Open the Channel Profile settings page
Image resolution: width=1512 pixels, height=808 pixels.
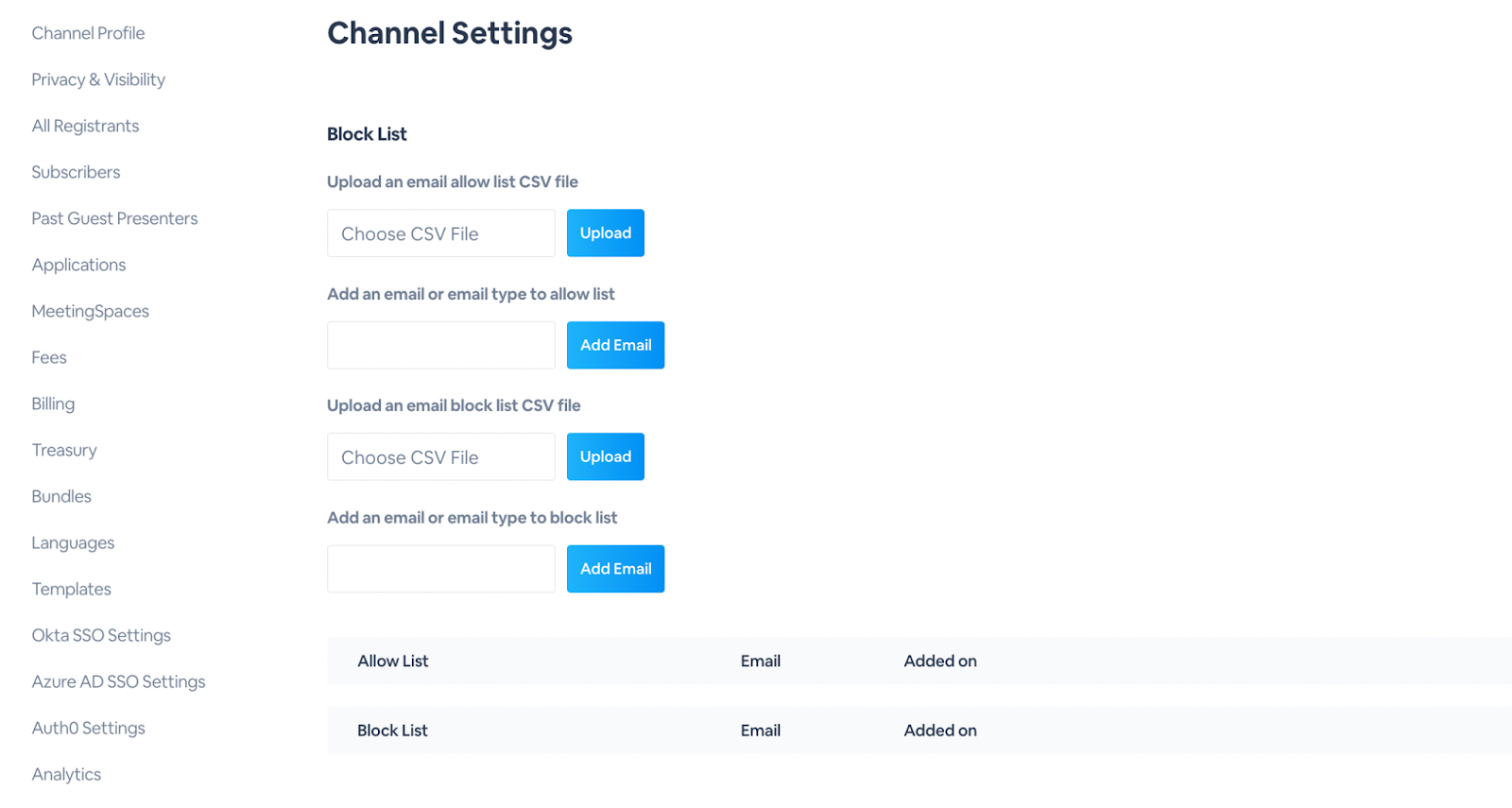tap(88, 33)
